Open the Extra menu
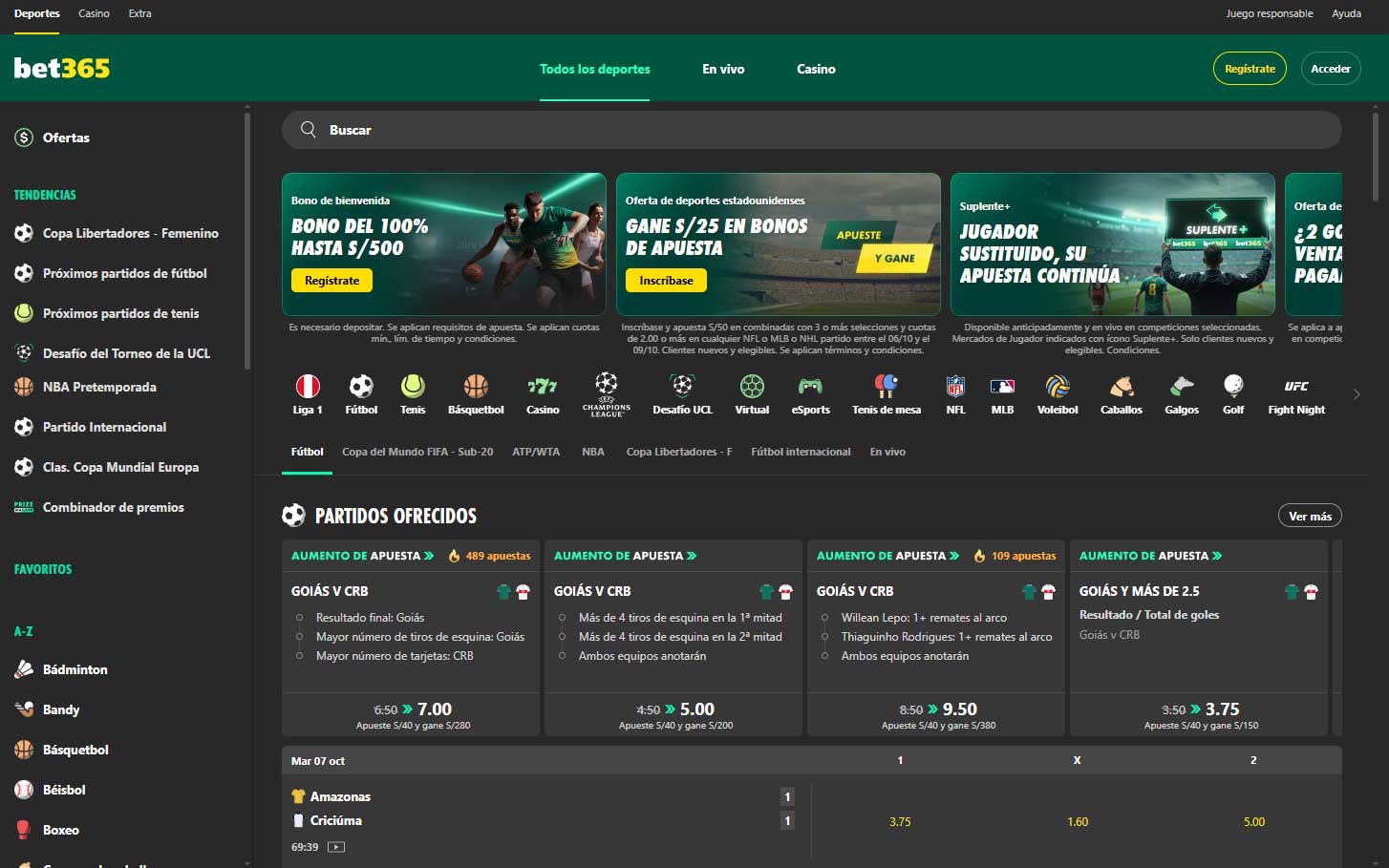 139,13
